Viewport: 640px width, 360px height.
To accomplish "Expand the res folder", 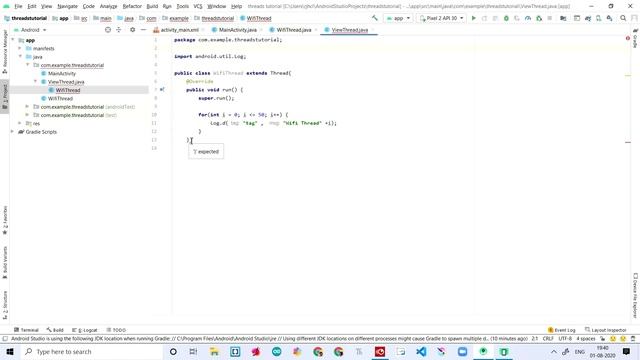I will [x=20, y=123].
